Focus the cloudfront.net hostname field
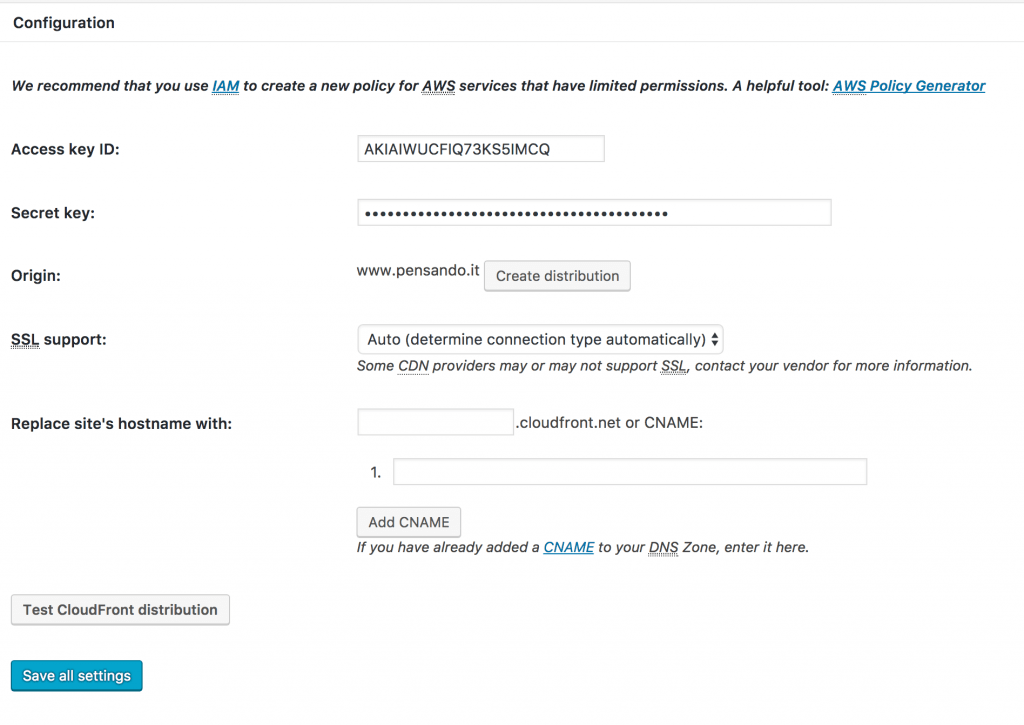The height and width of the screenshot is (725, 1024). click(435, 421)
